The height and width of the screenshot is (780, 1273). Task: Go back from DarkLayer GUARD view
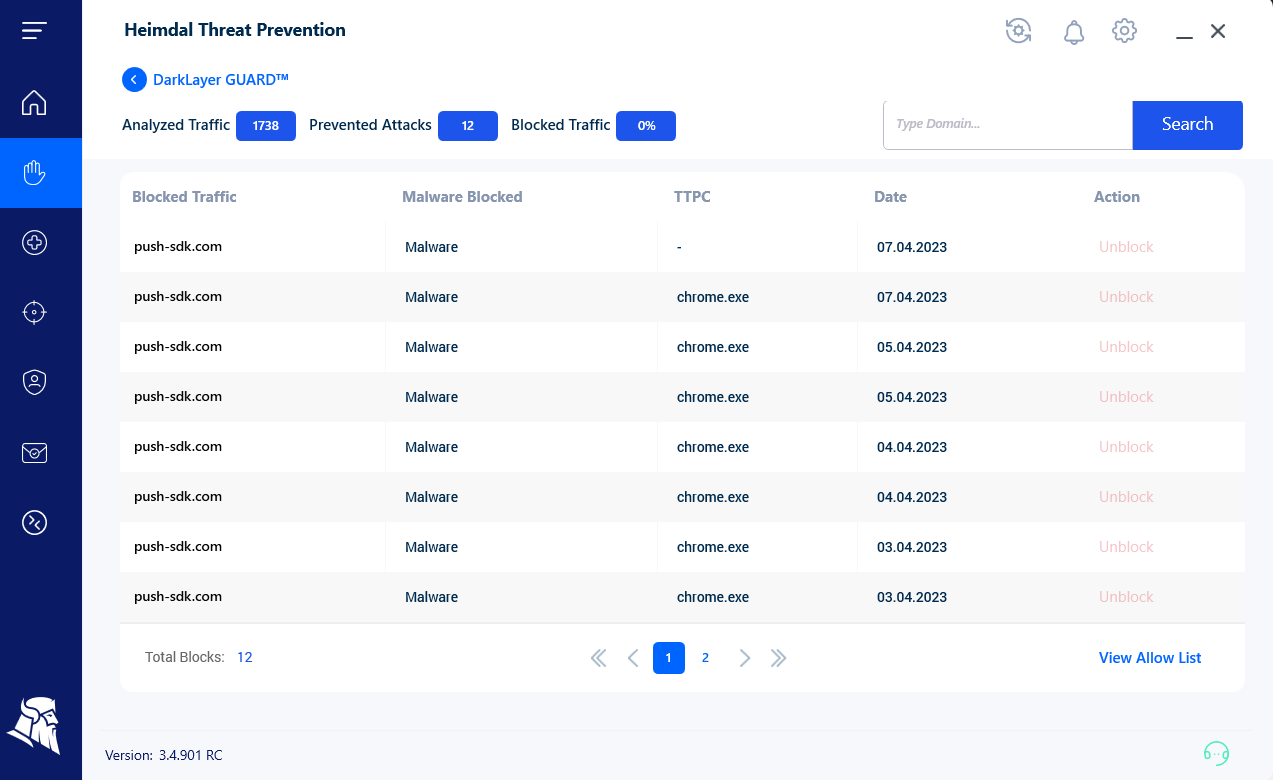pyautogui.click(x=134, y=79)
